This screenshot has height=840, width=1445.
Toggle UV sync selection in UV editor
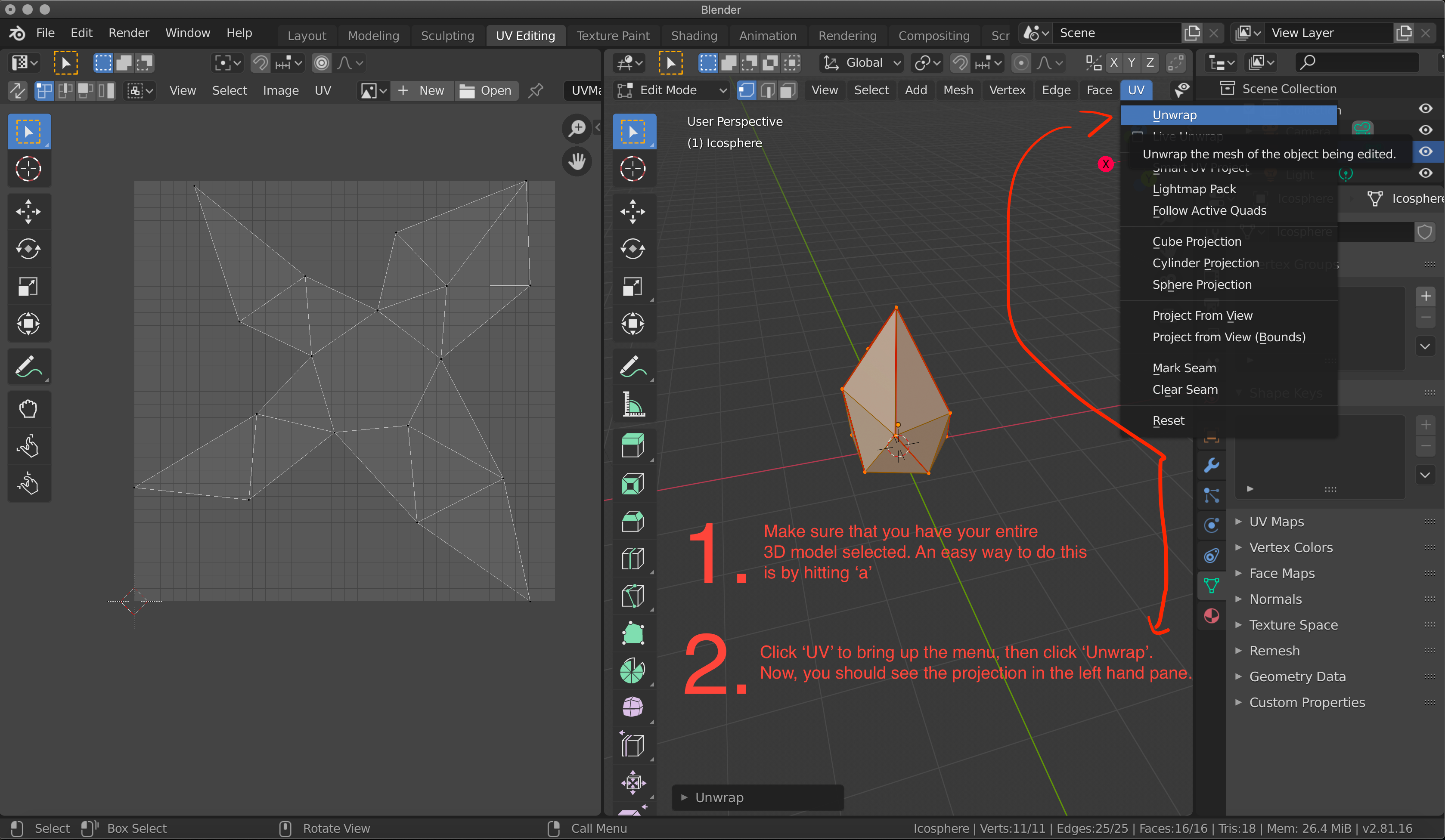click(18, 90)
